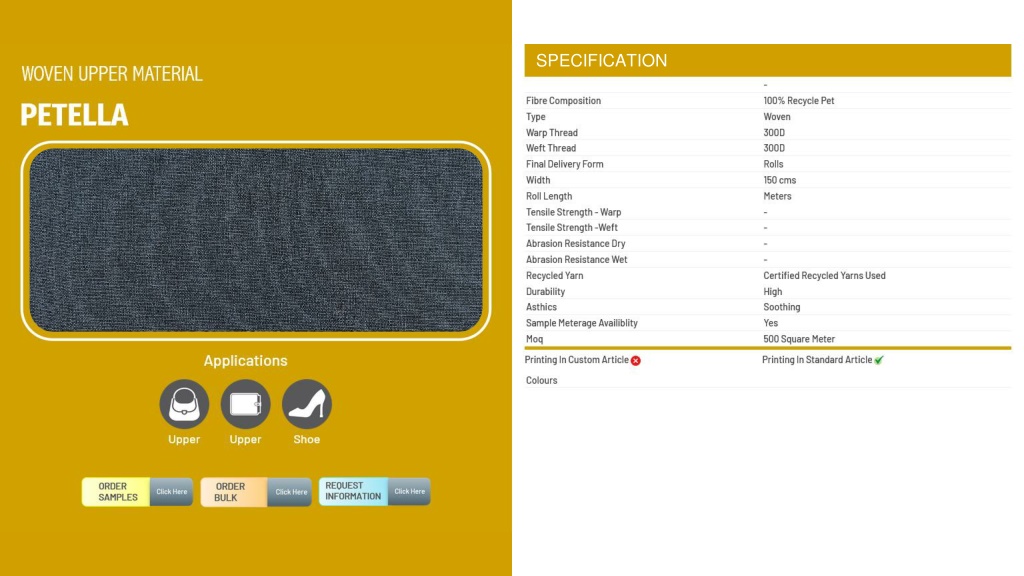Click Here on Request Information button
The width and height of the screenshot is (1024, 576).
pos(409,491)
